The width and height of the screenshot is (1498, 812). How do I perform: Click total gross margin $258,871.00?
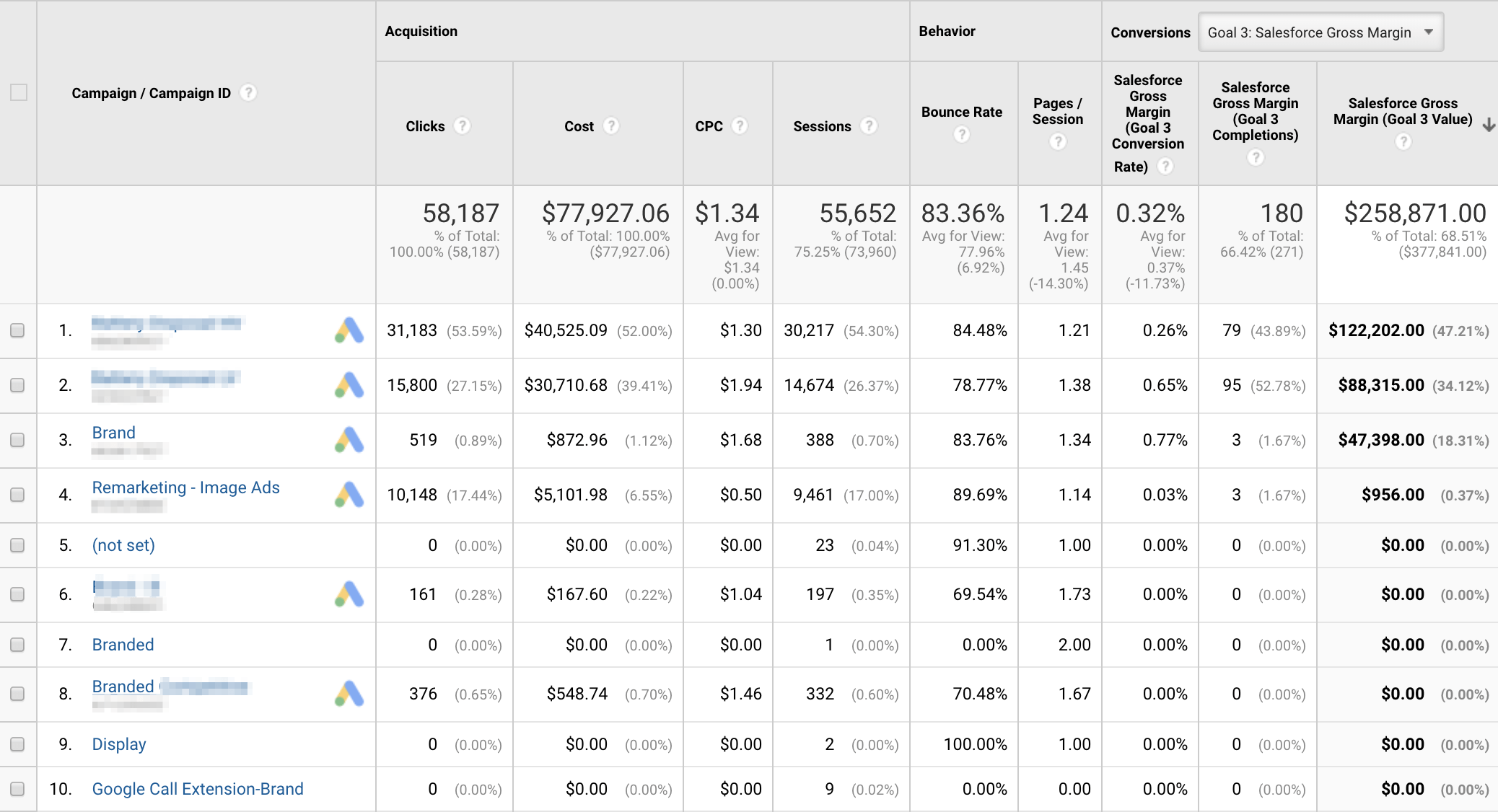click(x=1414, y=213)
